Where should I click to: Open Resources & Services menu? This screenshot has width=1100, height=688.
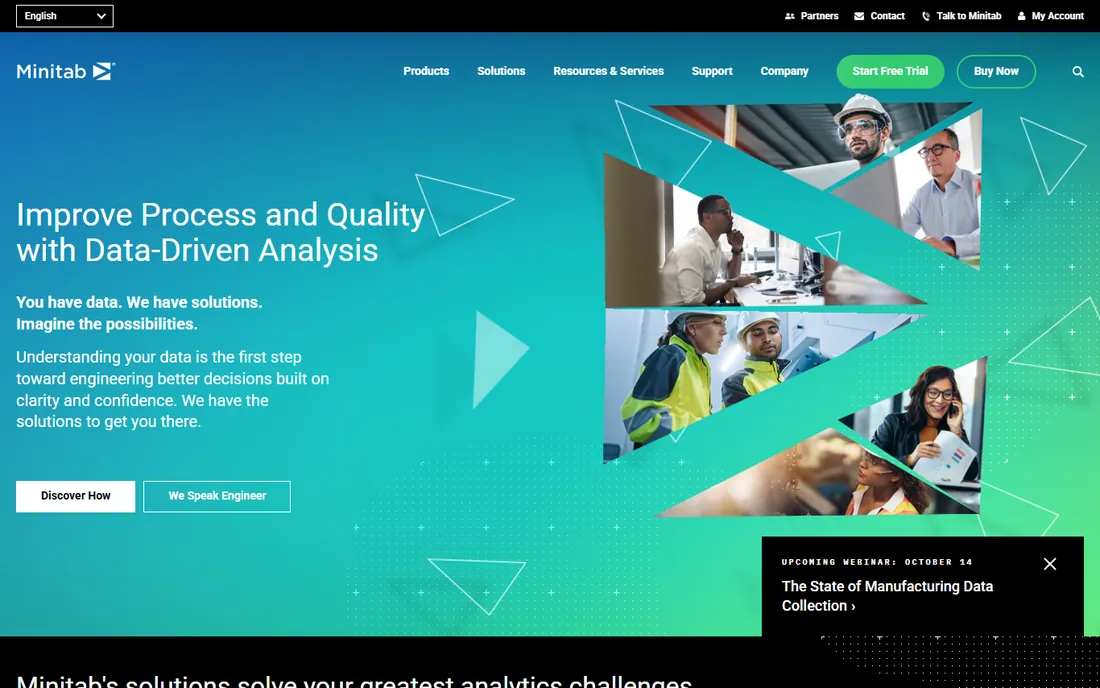tap(608, 71)
